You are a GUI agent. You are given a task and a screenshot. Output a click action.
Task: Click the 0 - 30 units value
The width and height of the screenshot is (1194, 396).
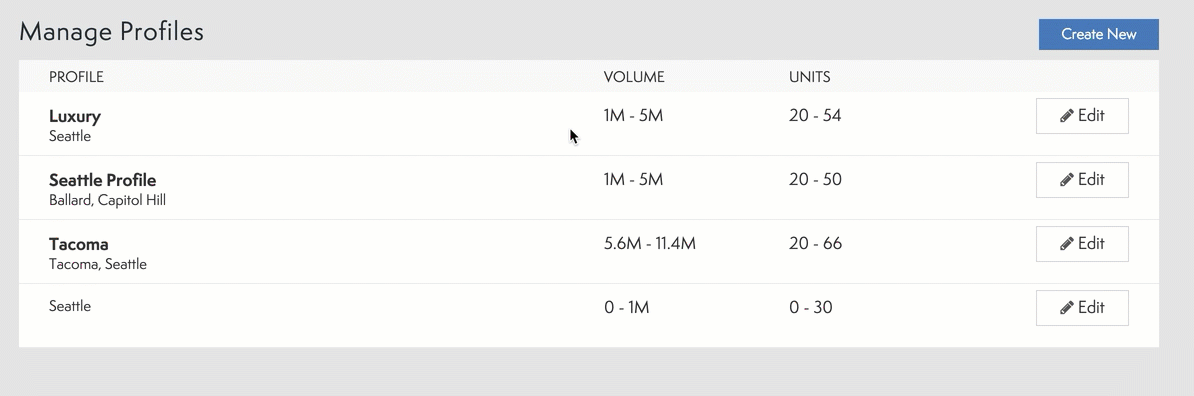pos(810,308)
